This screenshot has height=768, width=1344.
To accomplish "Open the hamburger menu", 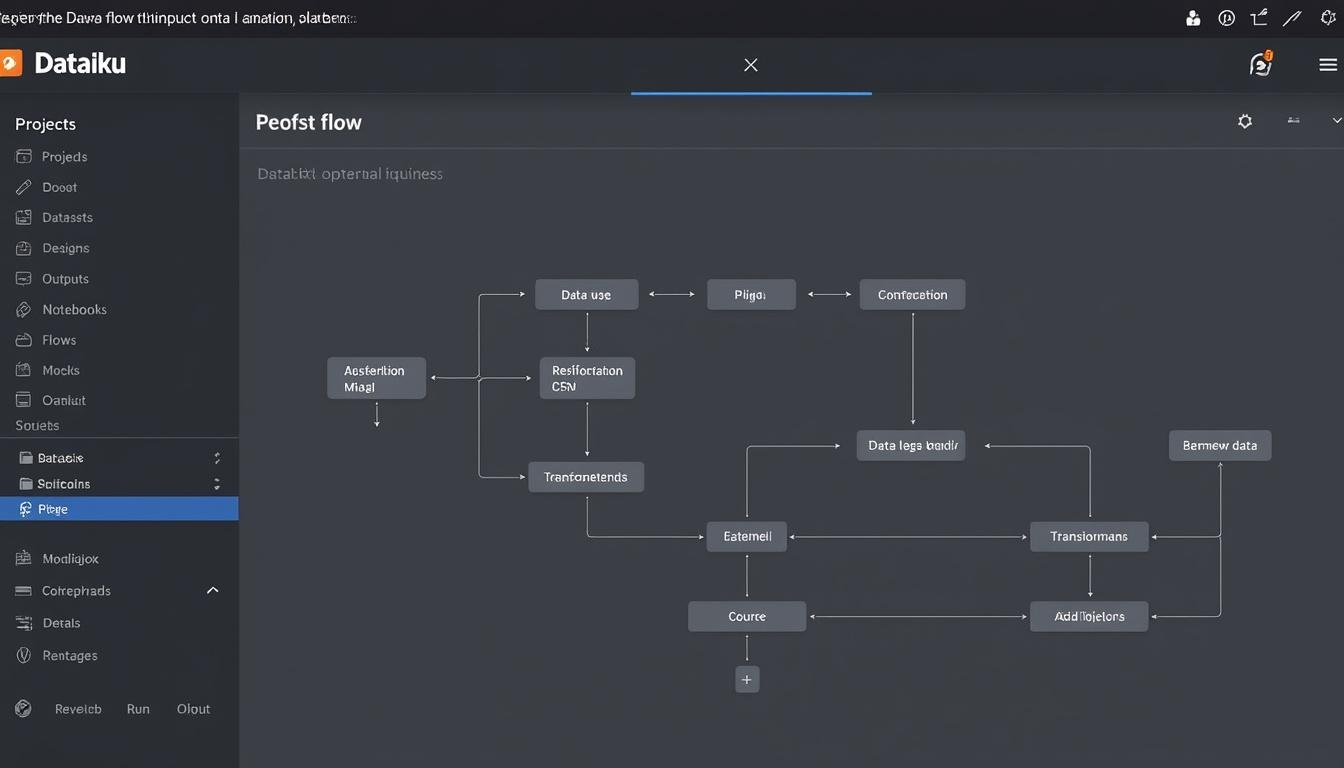I will pyautogui.click(x=1328, y=65).
